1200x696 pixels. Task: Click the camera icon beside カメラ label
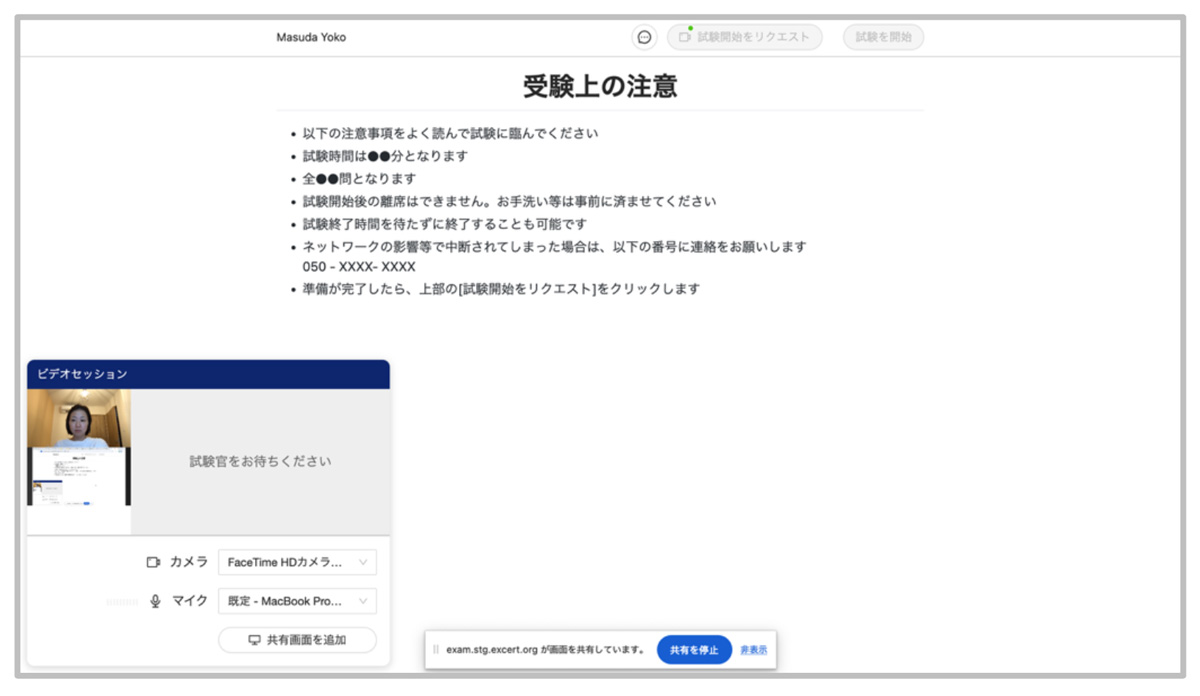point(154,562)
